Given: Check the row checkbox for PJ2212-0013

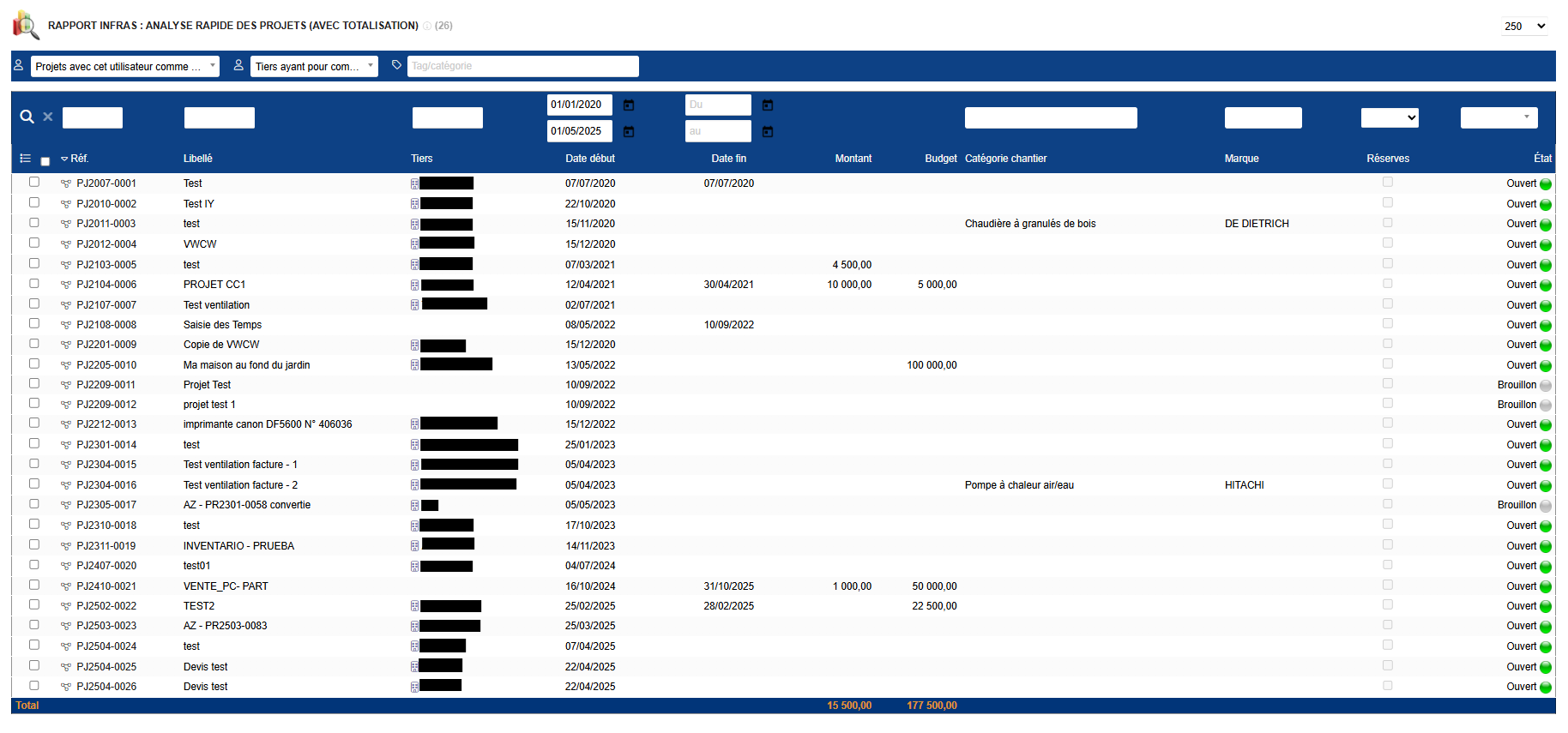Looking at the screenshot, I should point(34,423).
